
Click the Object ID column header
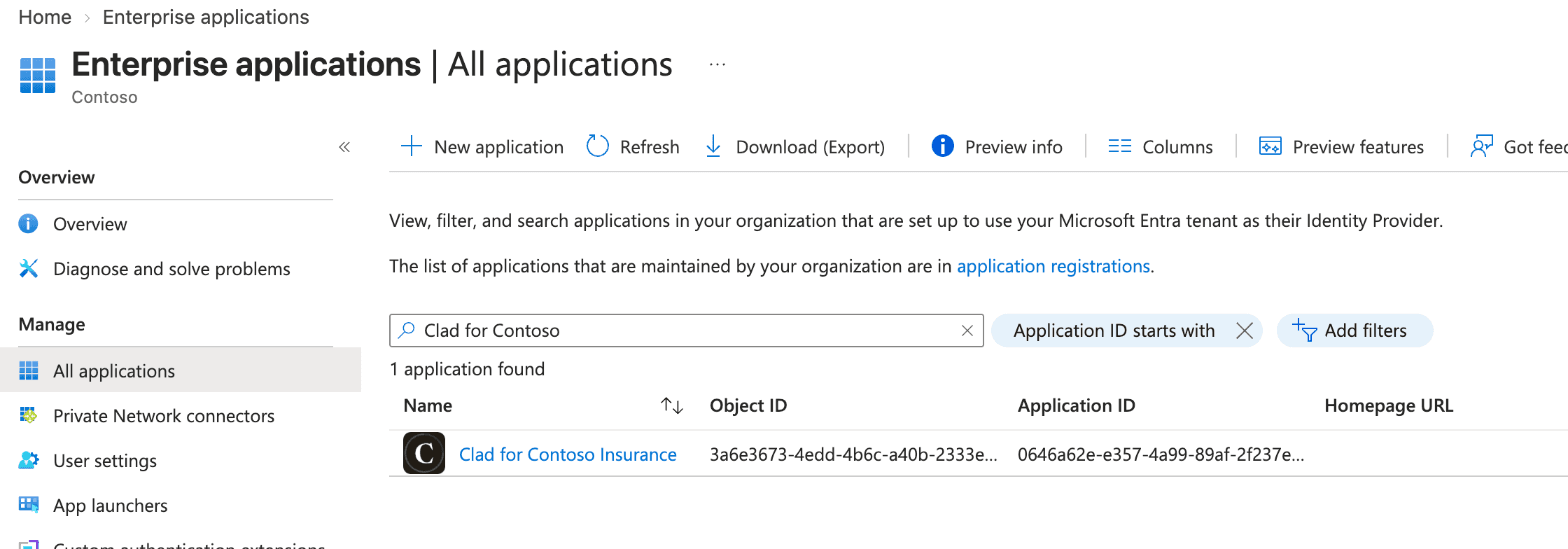[x=748, y=406]
